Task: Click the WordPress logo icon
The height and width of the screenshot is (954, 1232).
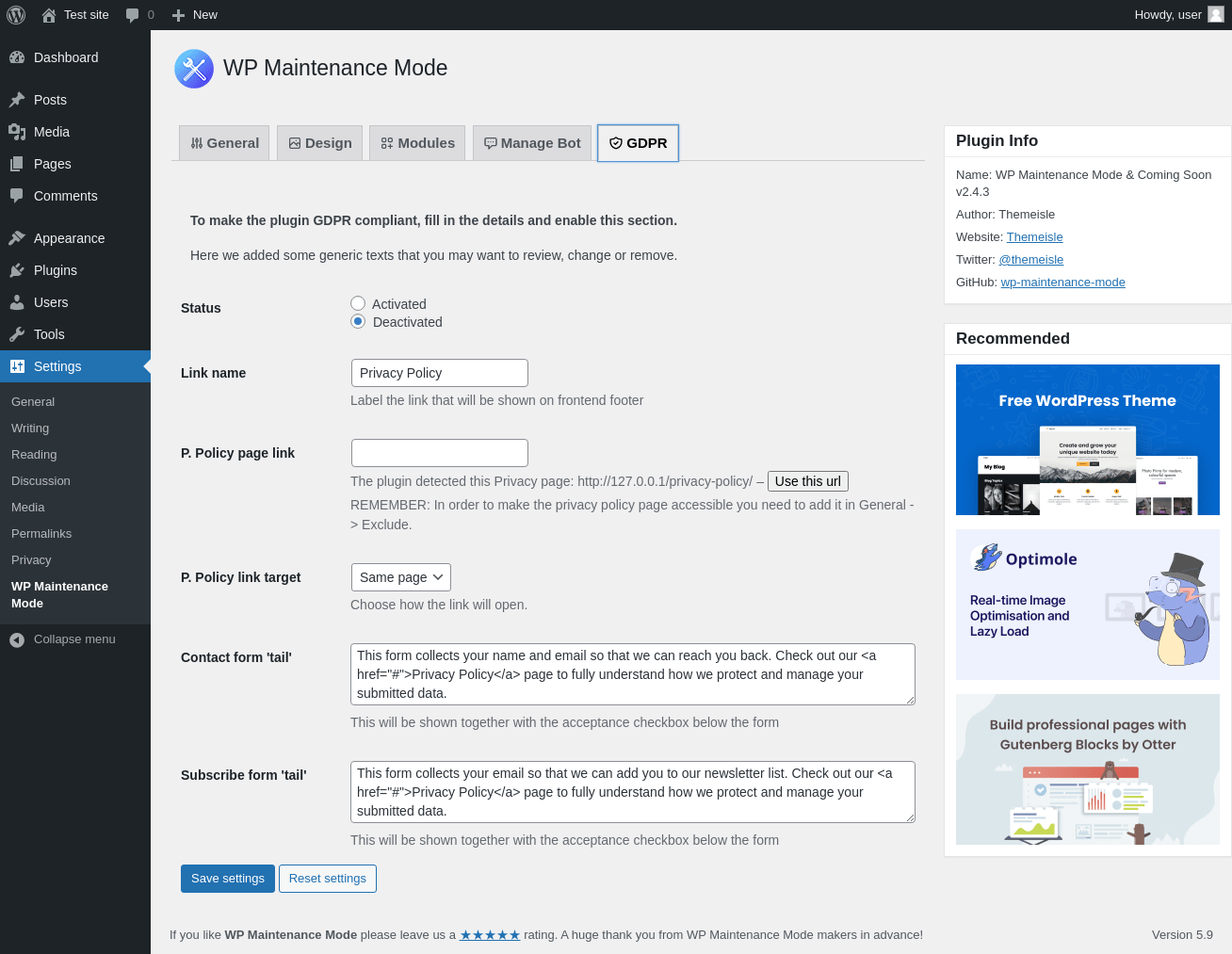Action: click(x=16, y=15)
